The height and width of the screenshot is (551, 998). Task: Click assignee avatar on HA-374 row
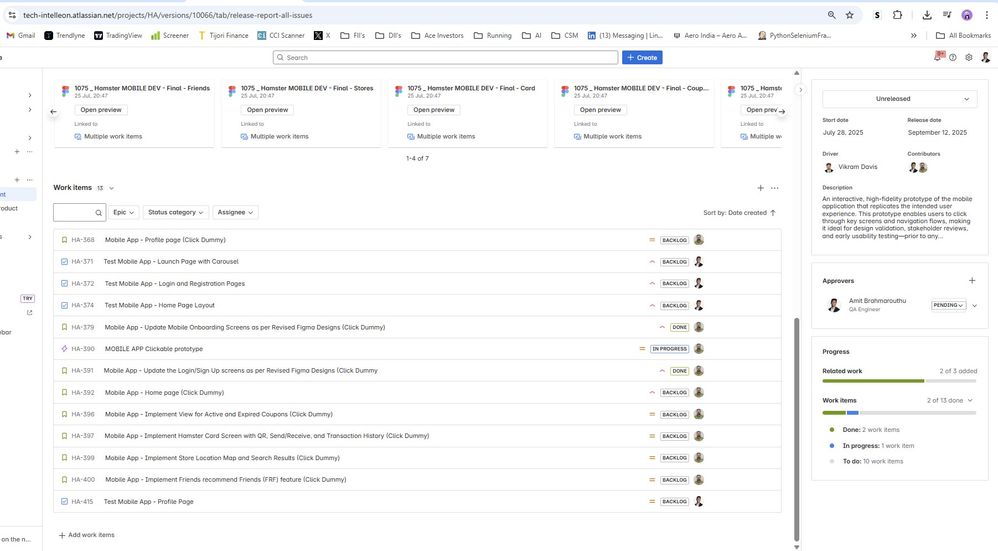click(x=699, y=305)
